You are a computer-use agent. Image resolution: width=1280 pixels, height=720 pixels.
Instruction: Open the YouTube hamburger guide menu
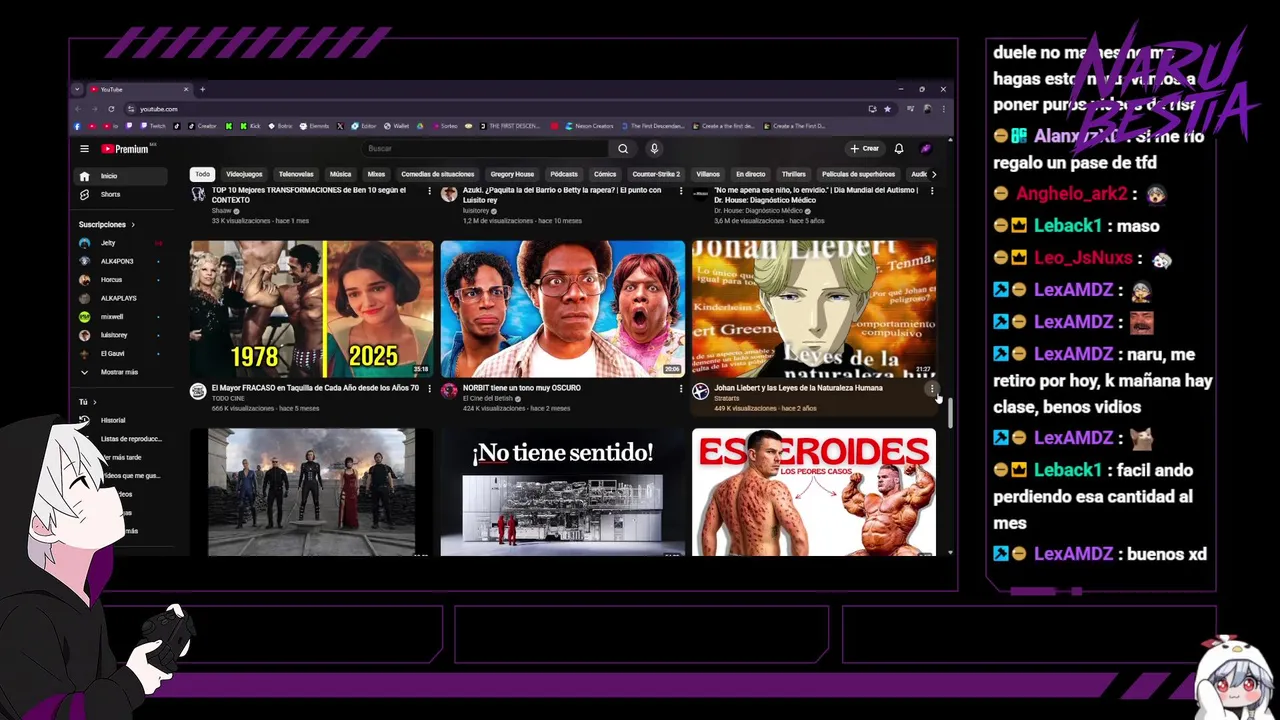[x=84, y=149]
